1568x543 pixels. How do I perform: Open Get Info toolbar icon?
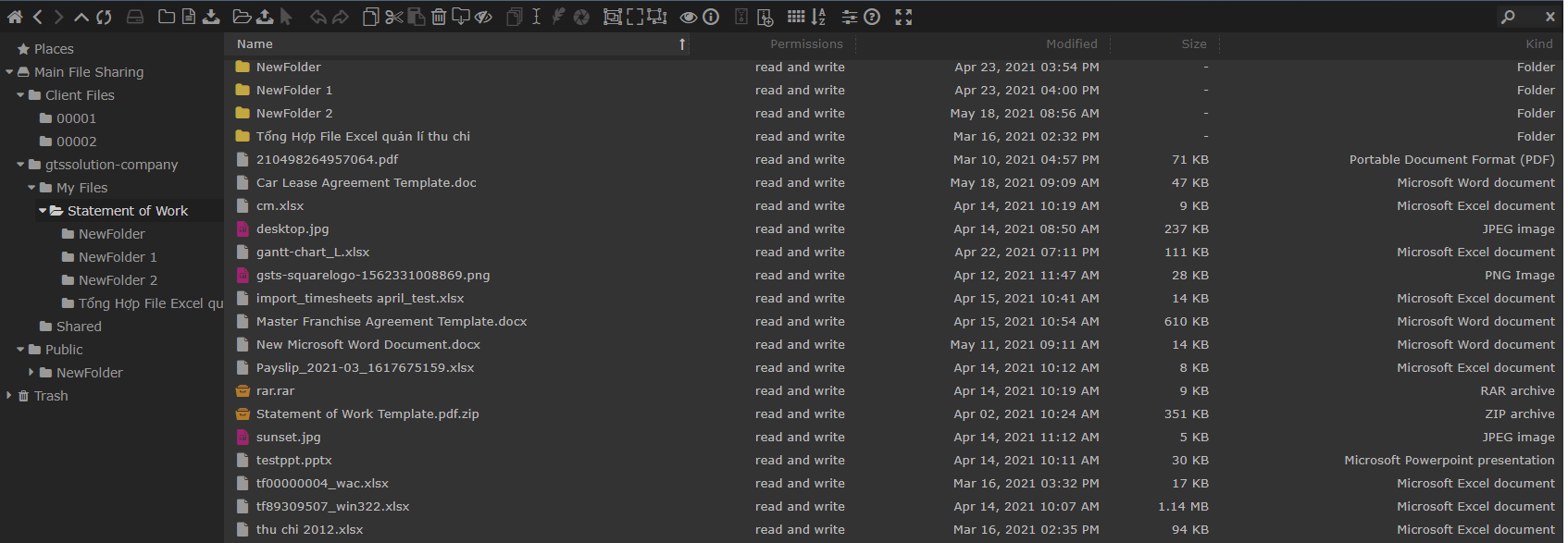[x=711, y=17]
